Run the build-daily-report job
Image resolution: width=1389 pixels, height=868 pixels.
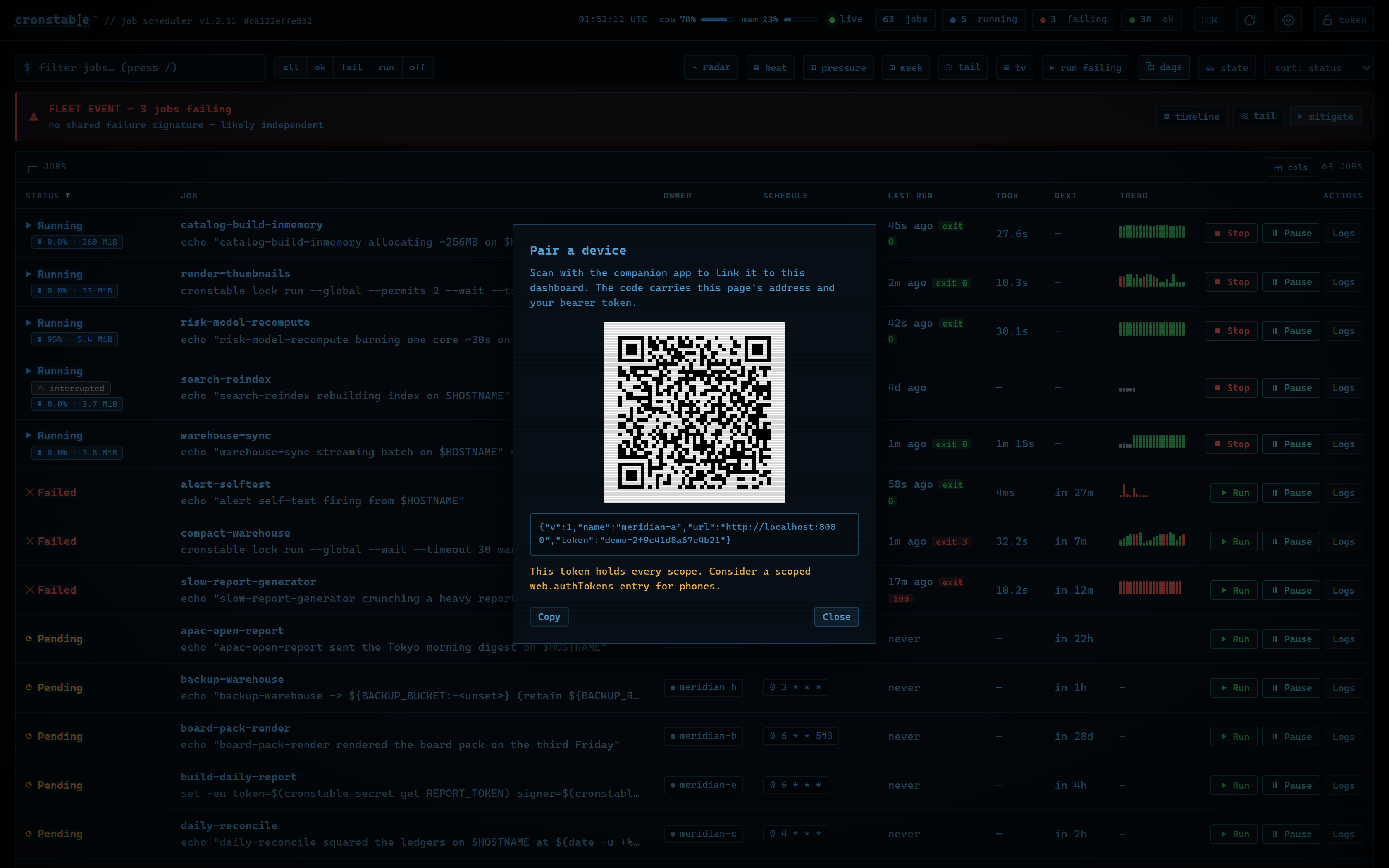1234,786
